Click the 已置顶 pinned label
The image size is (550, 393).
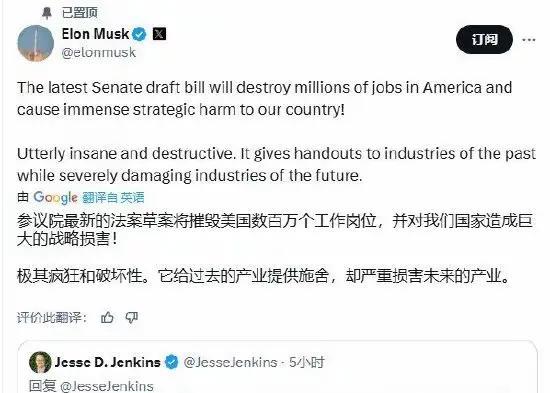click(80, 13)
